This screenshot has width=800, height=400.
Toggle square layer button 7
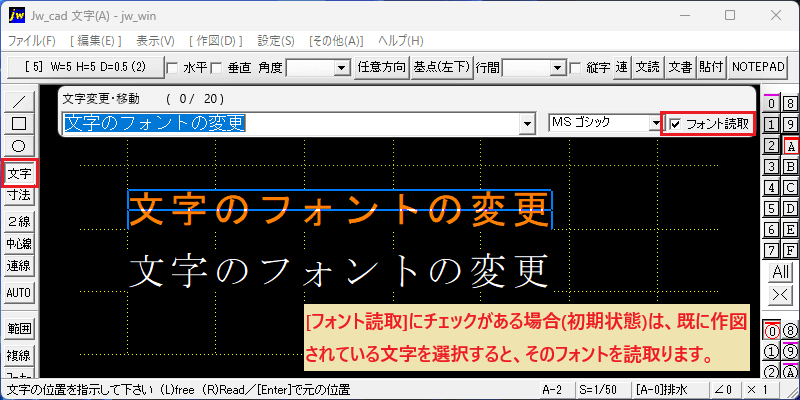(x=772, y=251)
